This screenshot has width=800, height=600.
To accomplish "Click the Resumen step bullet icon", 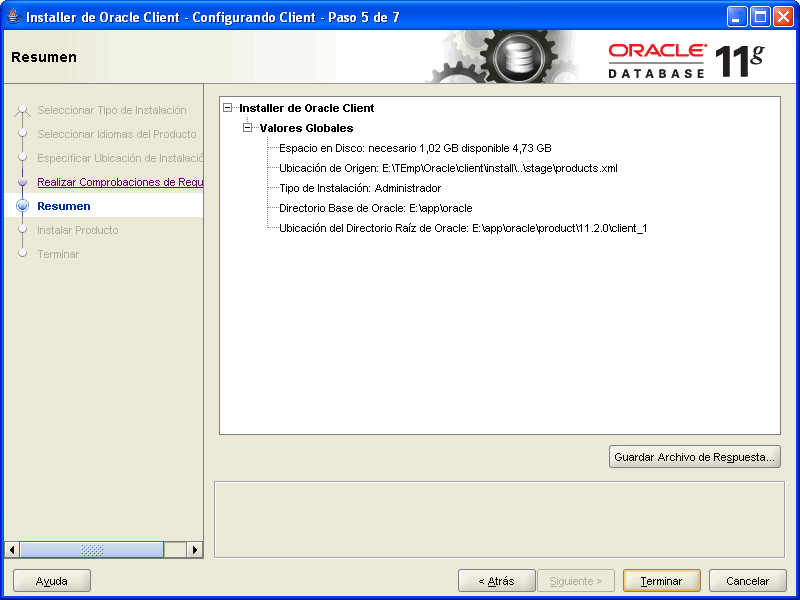I will coord(22,206).
